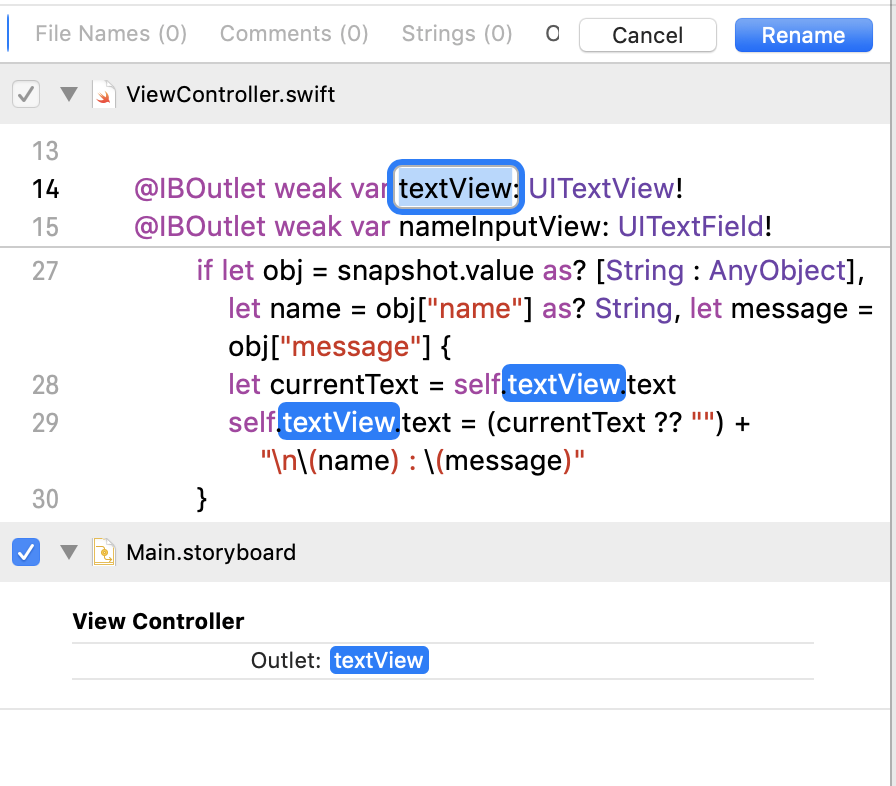Collapse the ViewController.swift disclosure triangle
This screenshot has height=786, width=896.
[x=69, y=95]
